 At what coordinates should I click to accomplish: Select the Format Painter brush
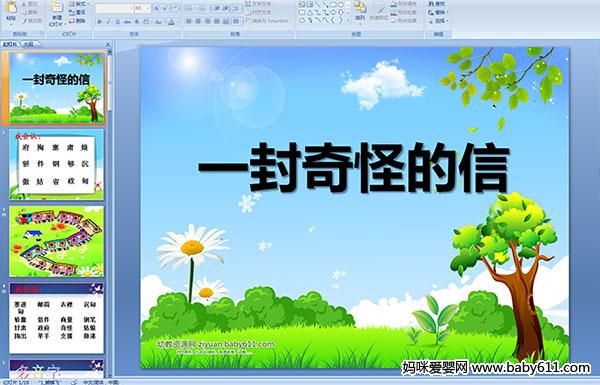tap(24, 21)
